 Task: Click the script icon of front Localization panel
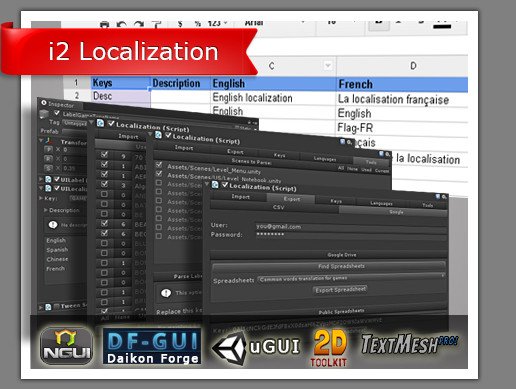[x=215, y=184]
